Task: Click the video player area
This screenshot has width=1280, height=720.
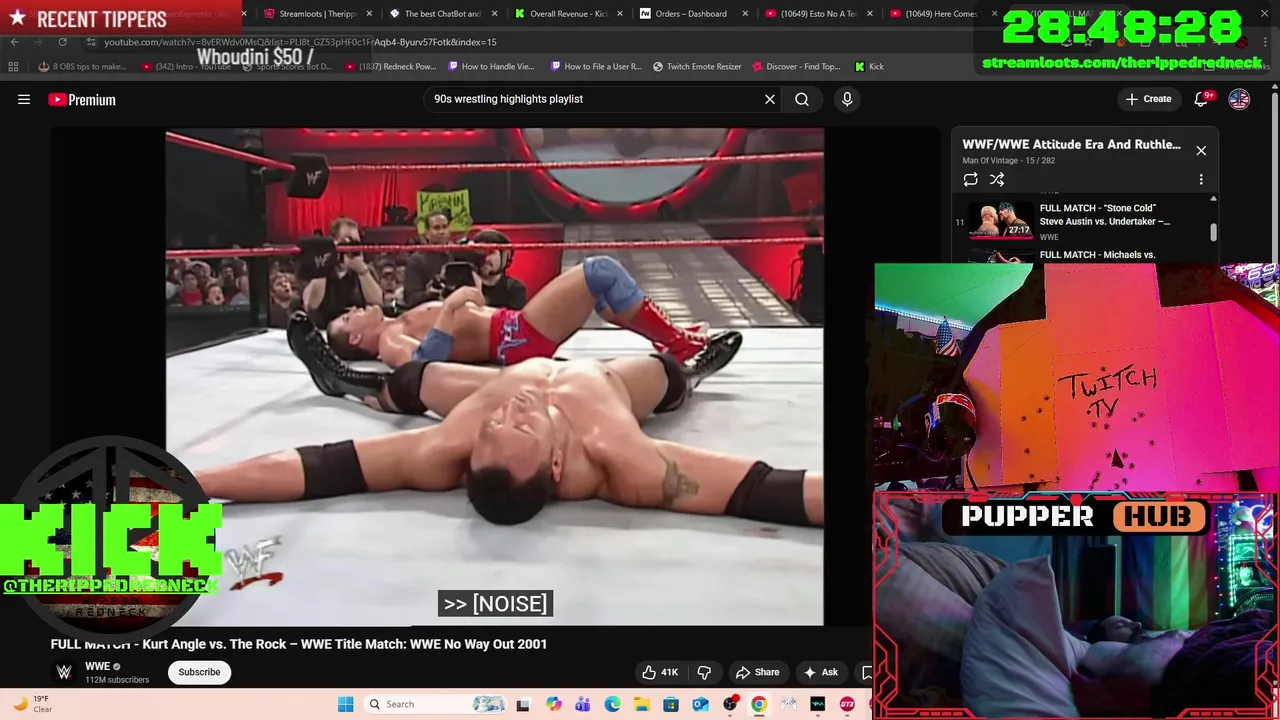Action: point(495,376)
